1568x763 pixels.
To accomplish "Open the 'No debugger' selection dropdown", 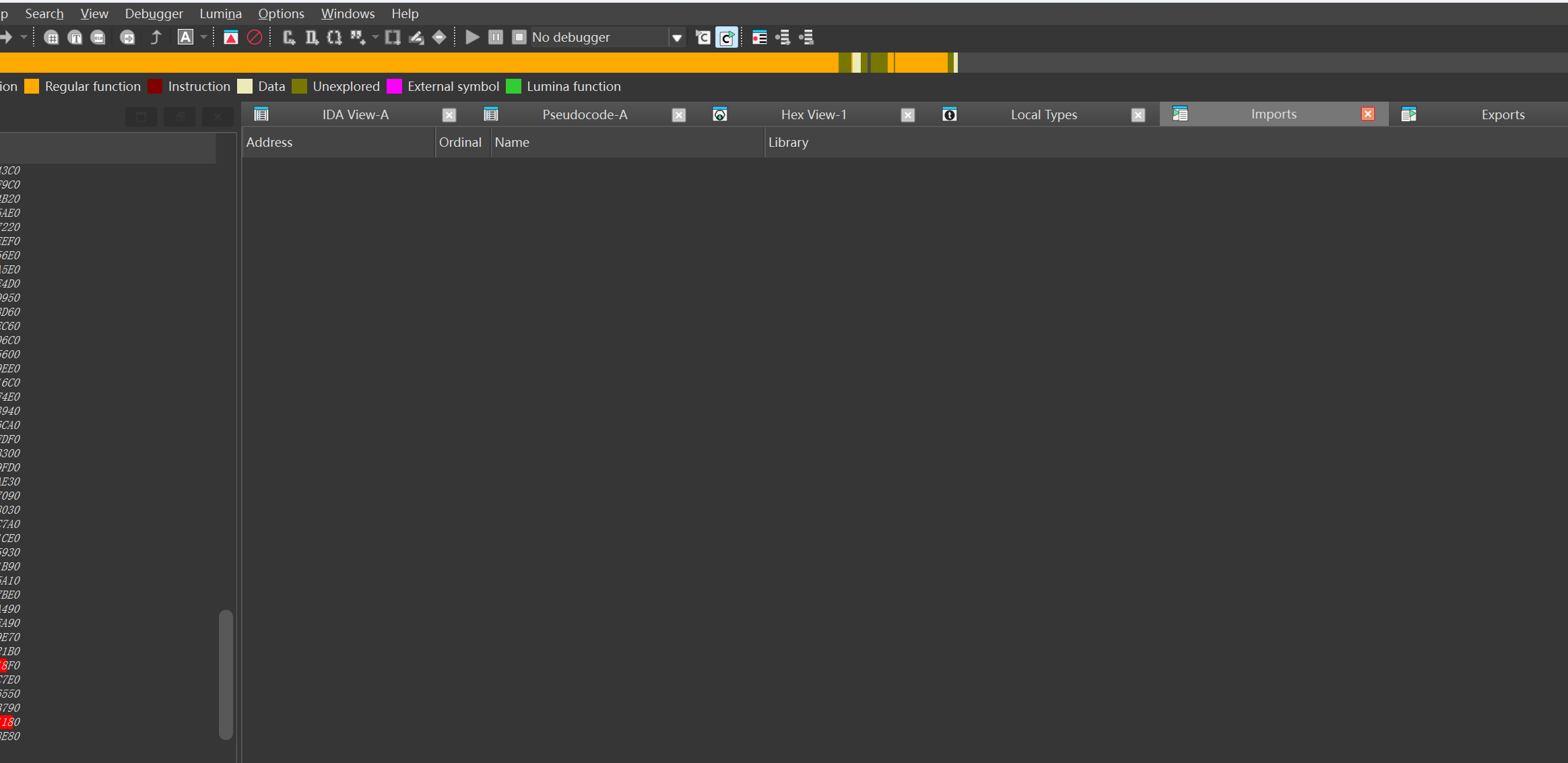I will 677,37.
